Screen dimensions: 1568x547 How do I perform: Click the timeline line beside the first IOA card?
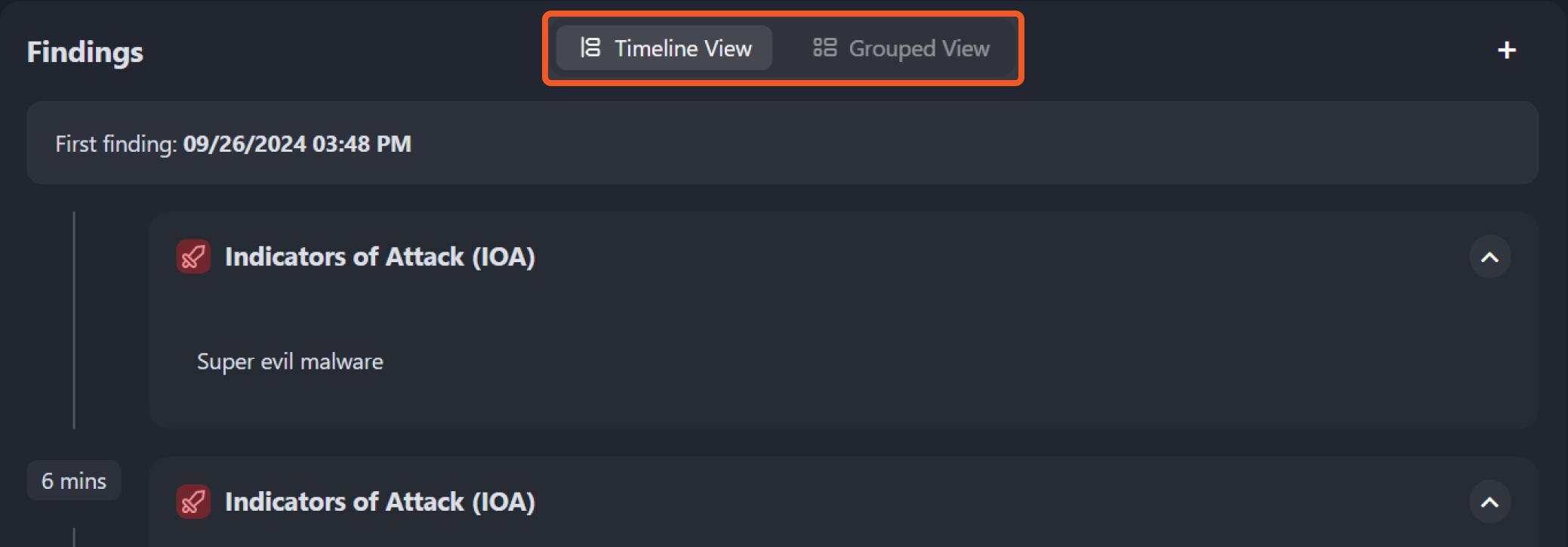point(74,320)
